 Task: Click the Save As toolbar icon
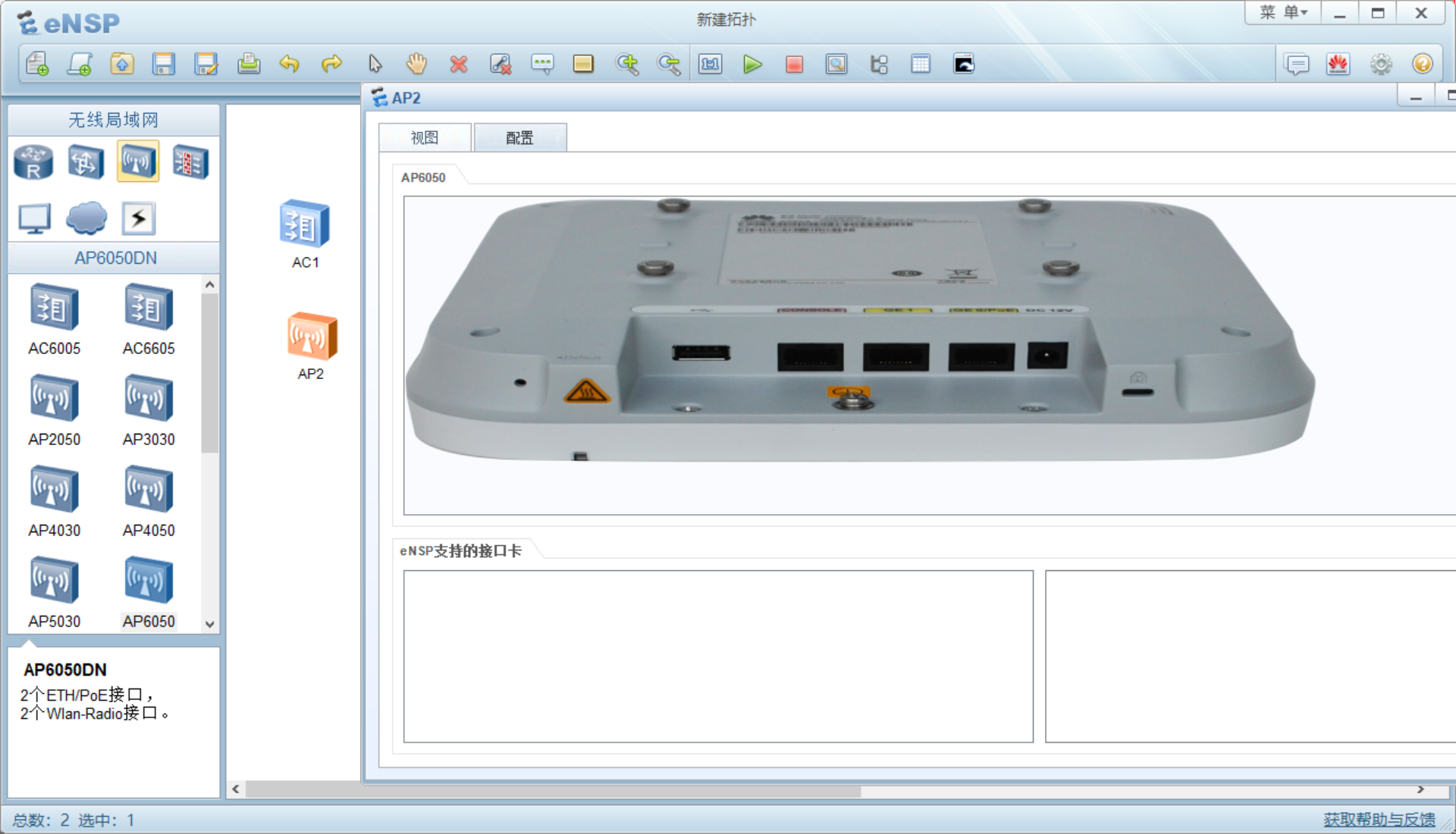[206, 64]
